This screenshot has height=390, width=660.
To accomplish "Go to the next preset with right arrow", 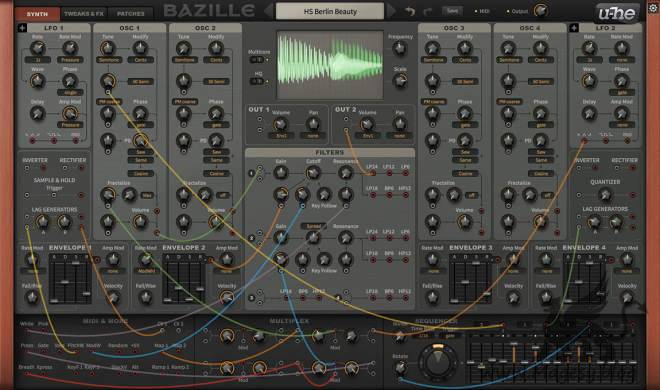I will coord(390,11).
